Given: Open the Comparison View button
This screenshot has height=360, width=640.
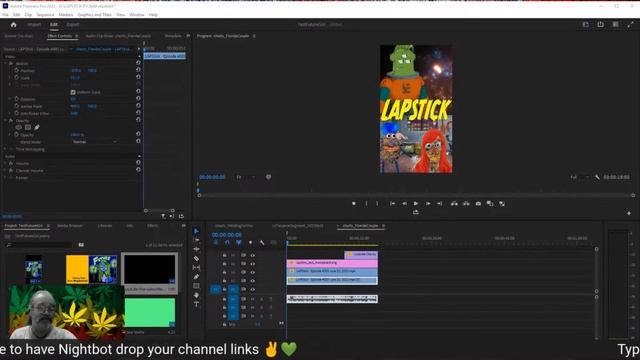Looking at the screenshot, I should tap(490, 204).
